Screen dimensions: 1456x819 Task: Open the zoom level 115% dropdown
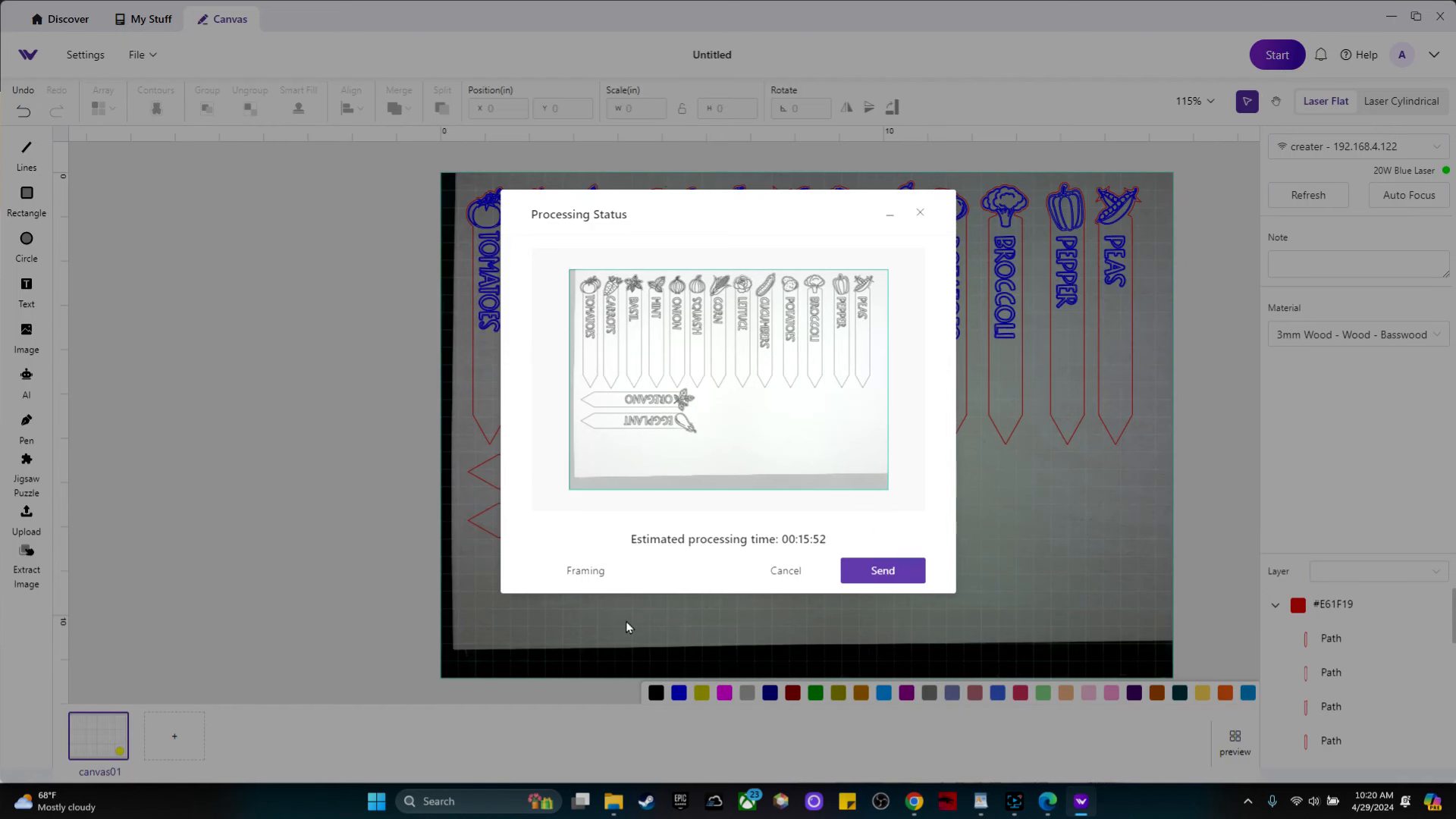(1195, 101)
